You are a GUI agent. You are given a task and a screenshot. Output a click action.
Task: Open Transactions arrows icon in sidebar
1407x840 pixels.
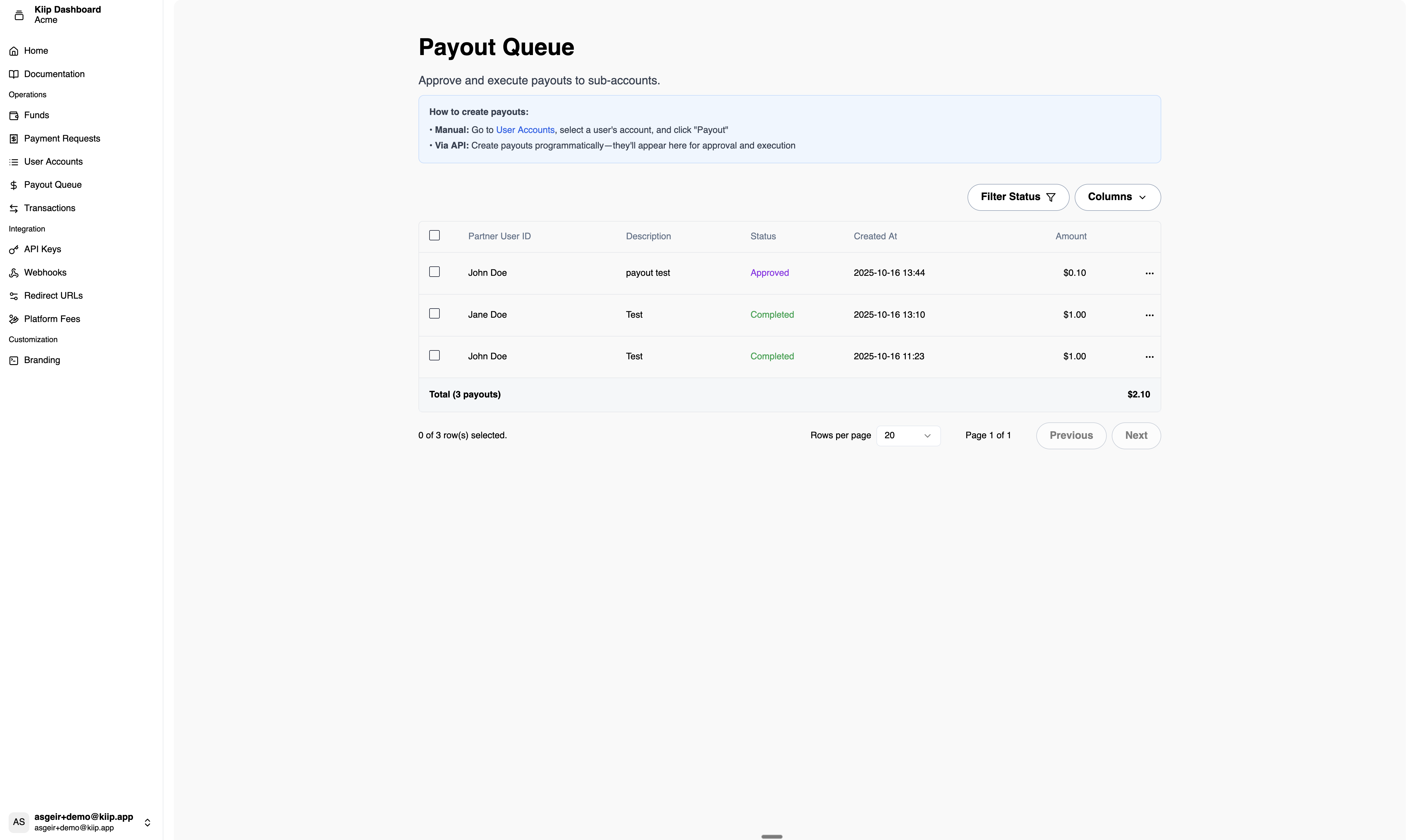(x=14, y=208)
